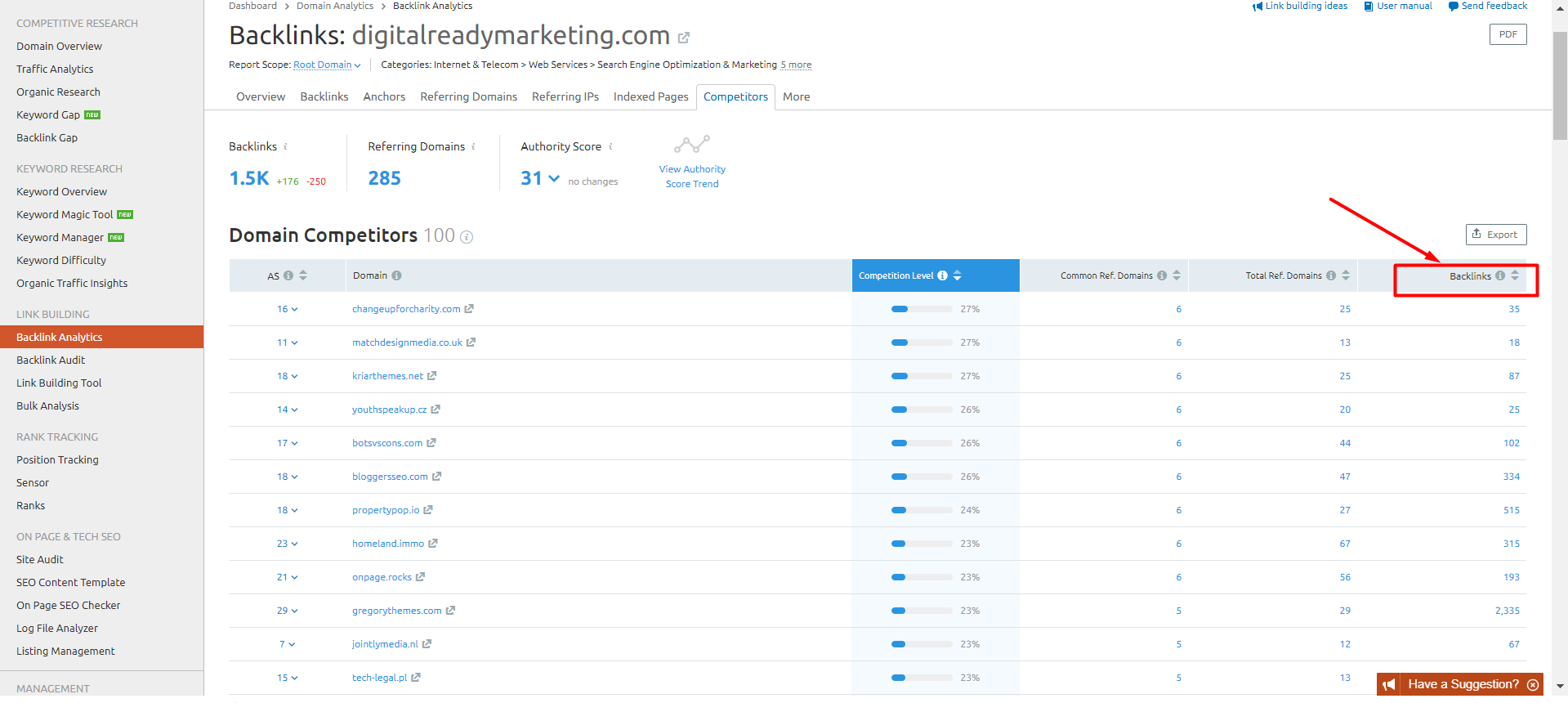This screenshot has height=703, width=1568.
Task: Click competition level bar for matchdesignmedia.co.uk
Action: (x=922, y=343)
